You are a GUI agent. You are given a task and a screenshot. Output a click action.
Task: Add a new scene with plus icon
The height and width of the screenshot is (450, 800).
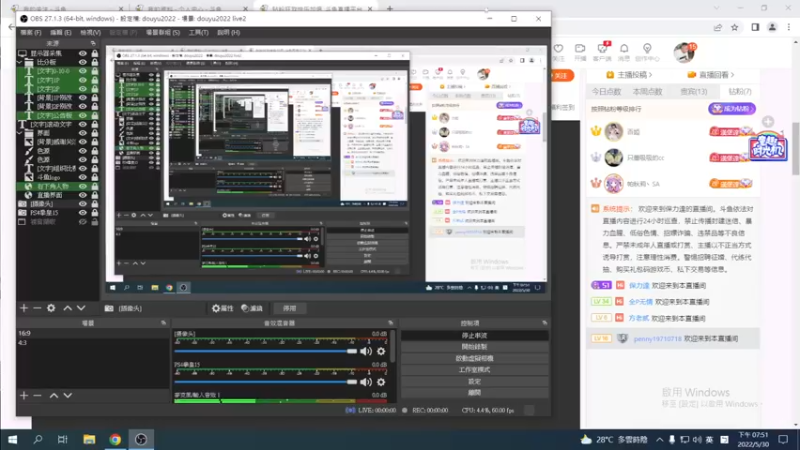(x=24, y=395)
